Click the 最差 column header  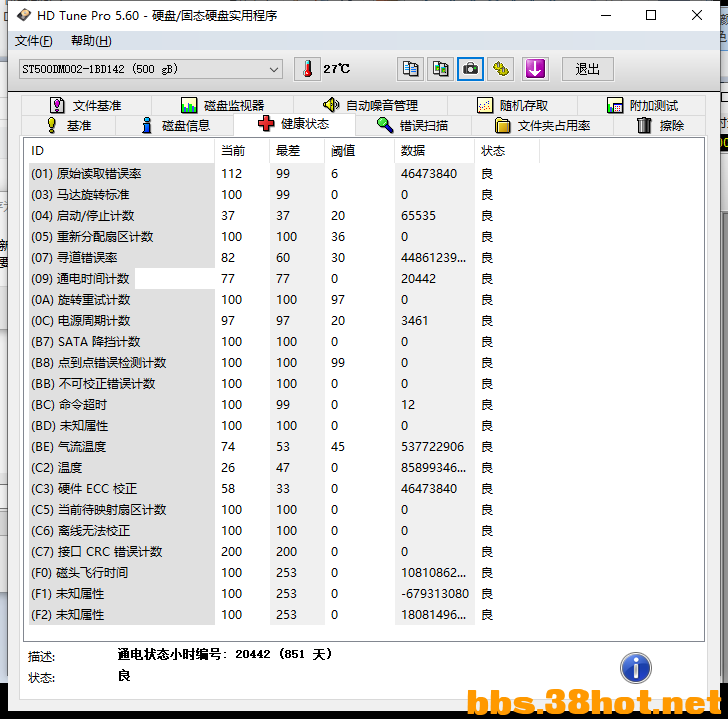[297, 151]
